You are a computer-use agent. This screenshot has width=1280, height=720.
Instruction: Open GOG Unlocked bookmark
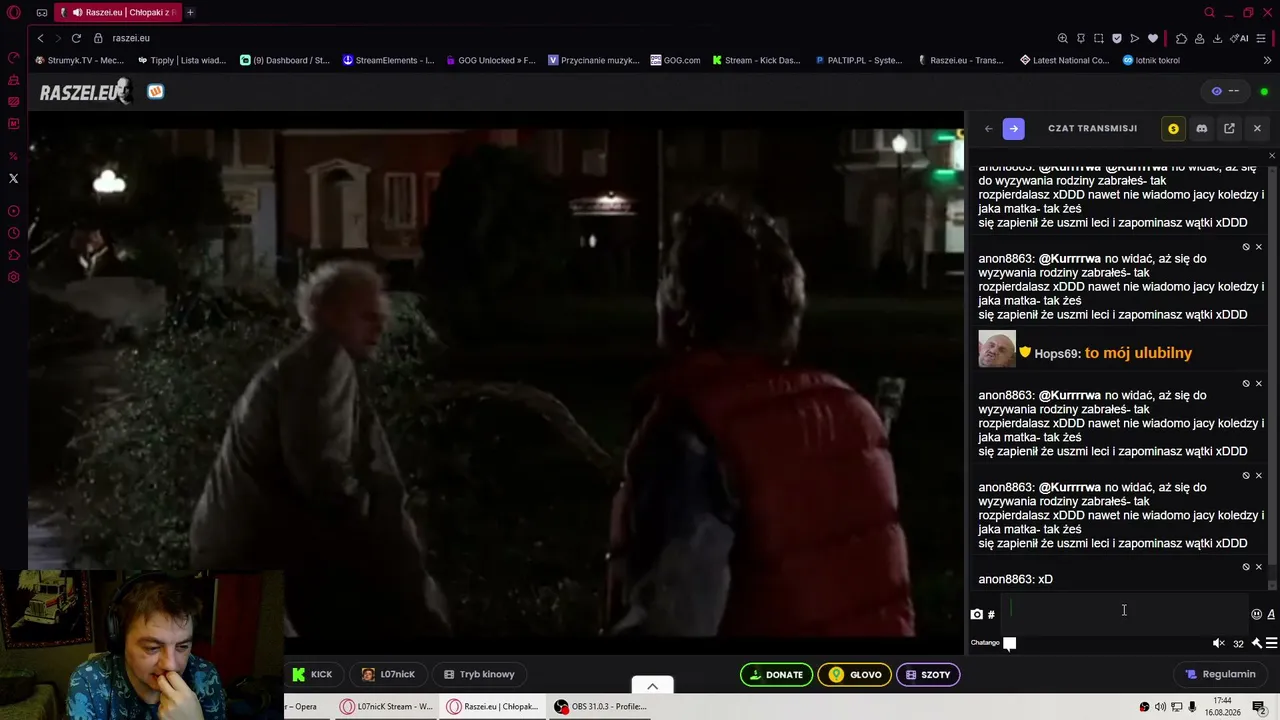(491, 60)
